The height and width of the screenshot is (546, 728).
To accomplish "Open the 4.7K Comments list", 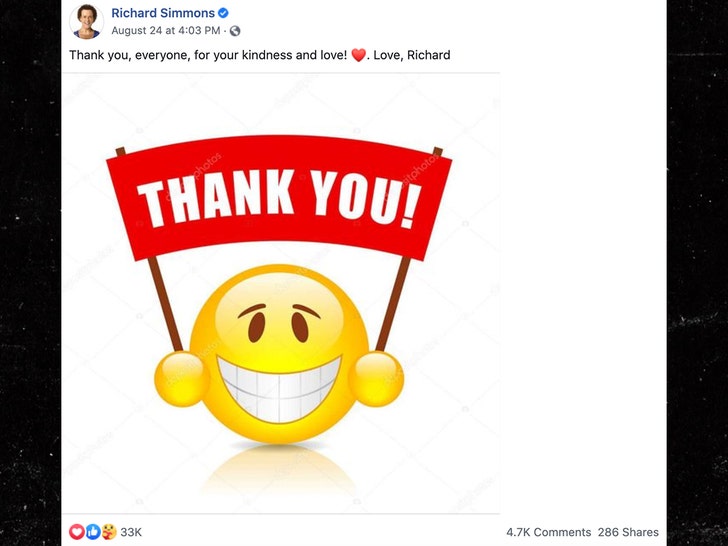I will tap(548, 532).
